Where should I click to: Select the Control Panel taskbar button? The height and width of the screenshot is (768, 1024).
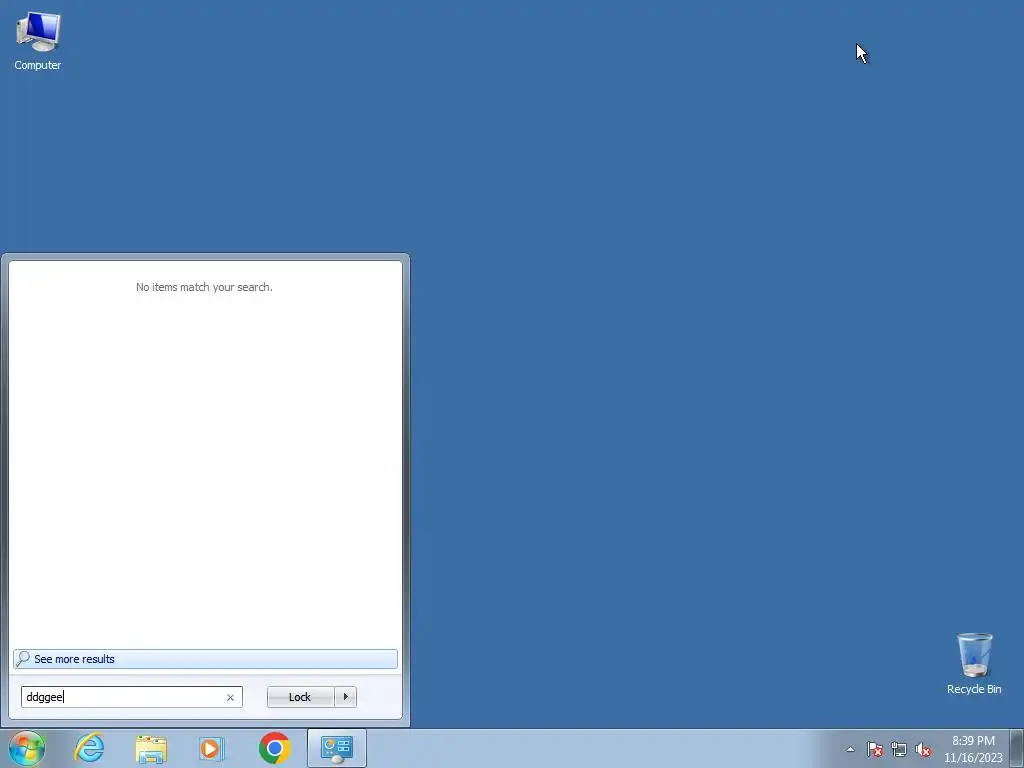click(x=336, y=748)
